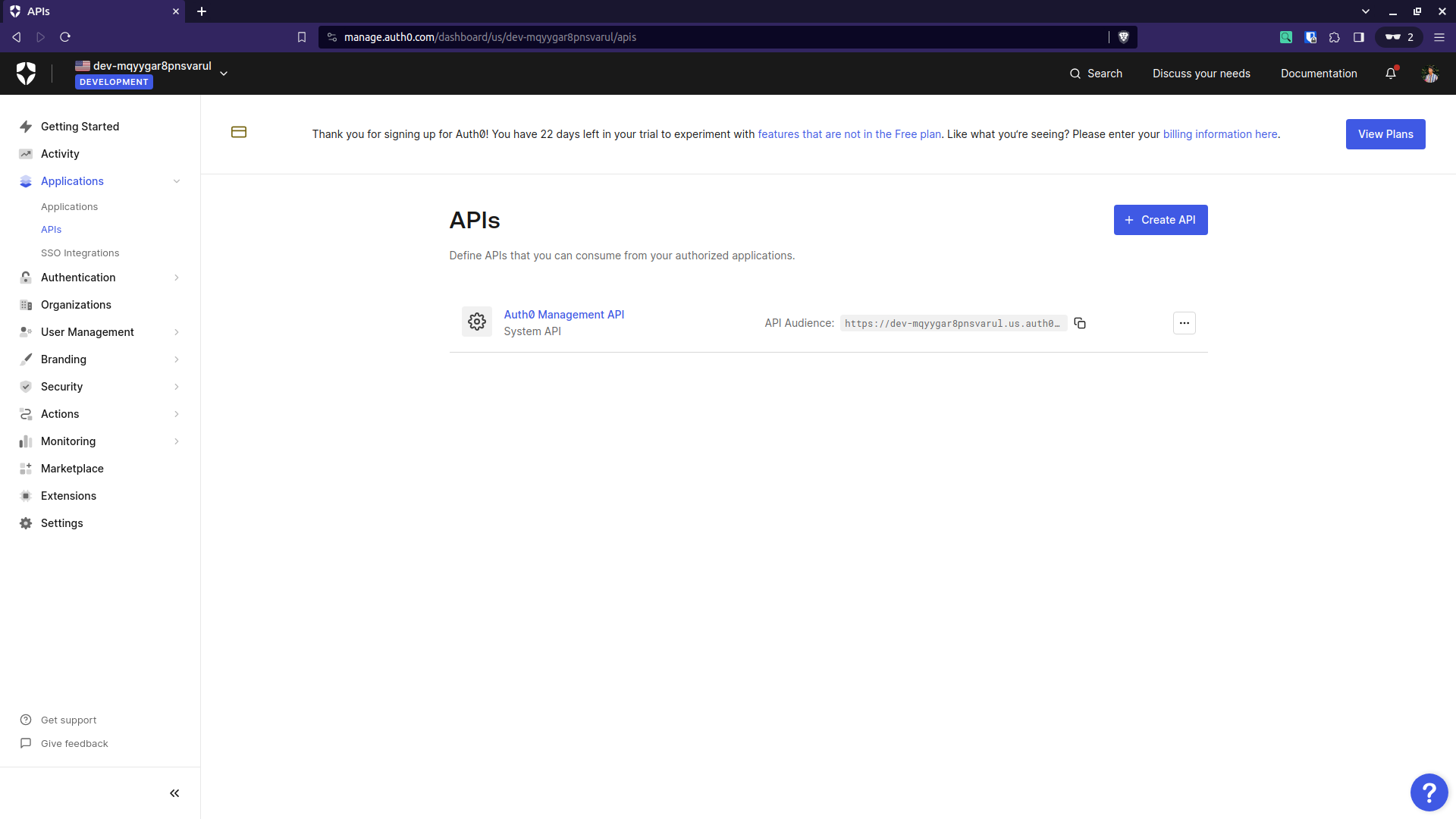Open the browser extensions puzzle icon
1456x819 pixels.
coord(1335,36)
